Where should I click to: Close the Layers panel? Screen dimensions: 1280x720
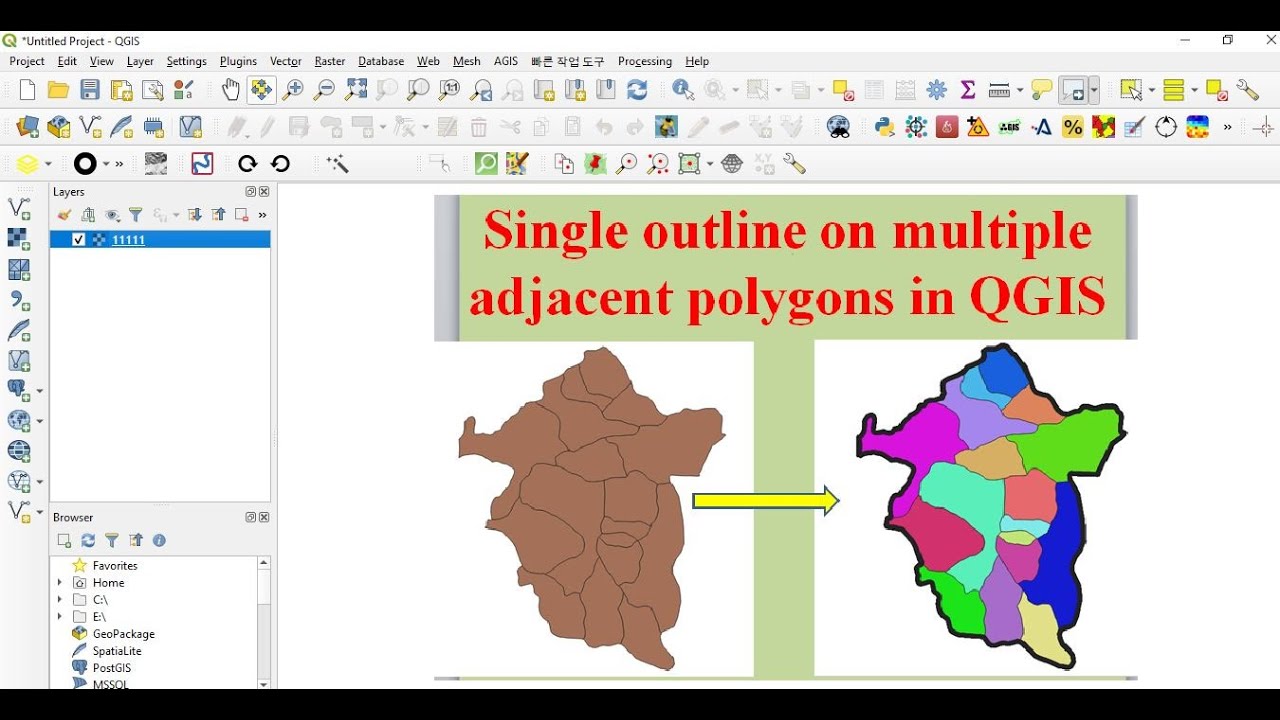click(264, 192)
